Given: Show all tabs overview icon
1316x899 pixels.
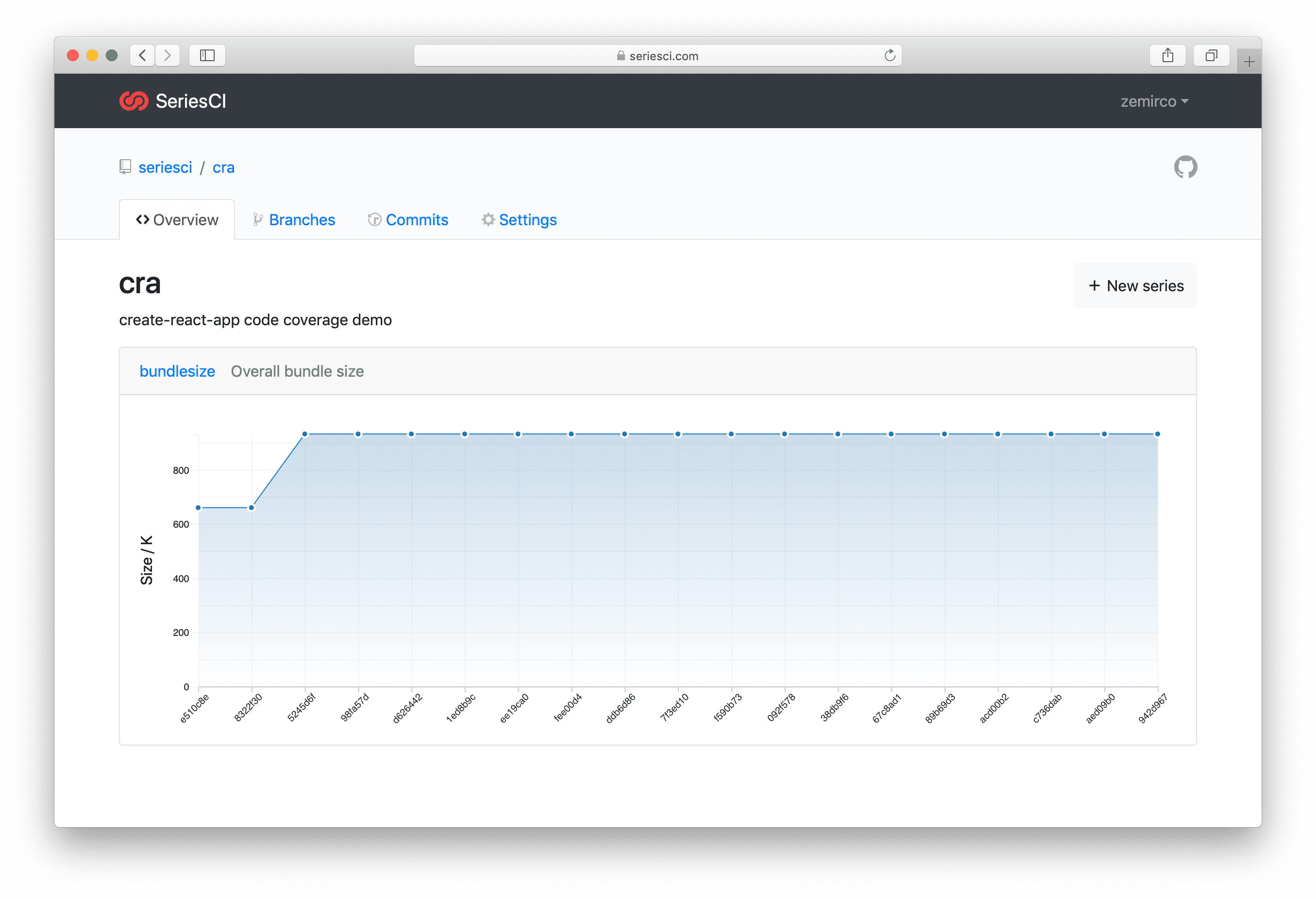Looking at the screenshot, I should pyautogui.click(x=1211, y=55).
